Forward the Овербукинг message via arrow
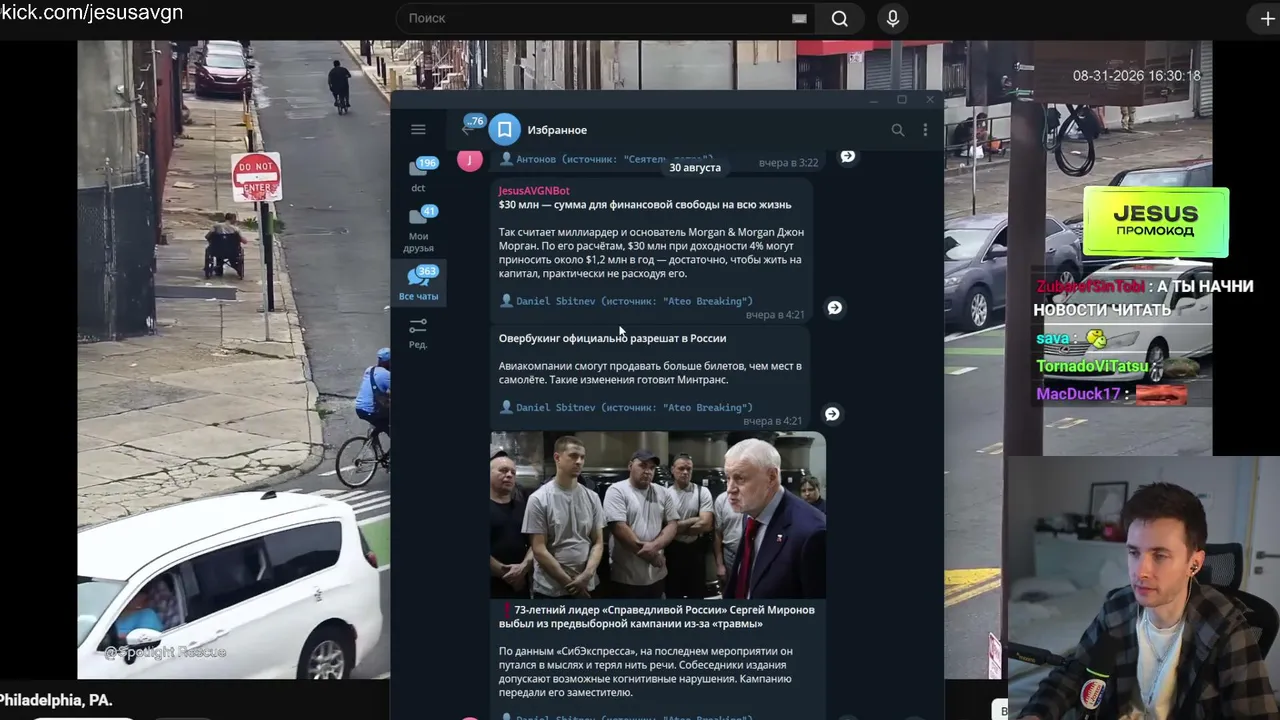This screenshot has width=1280, height=720. point(832,414)
